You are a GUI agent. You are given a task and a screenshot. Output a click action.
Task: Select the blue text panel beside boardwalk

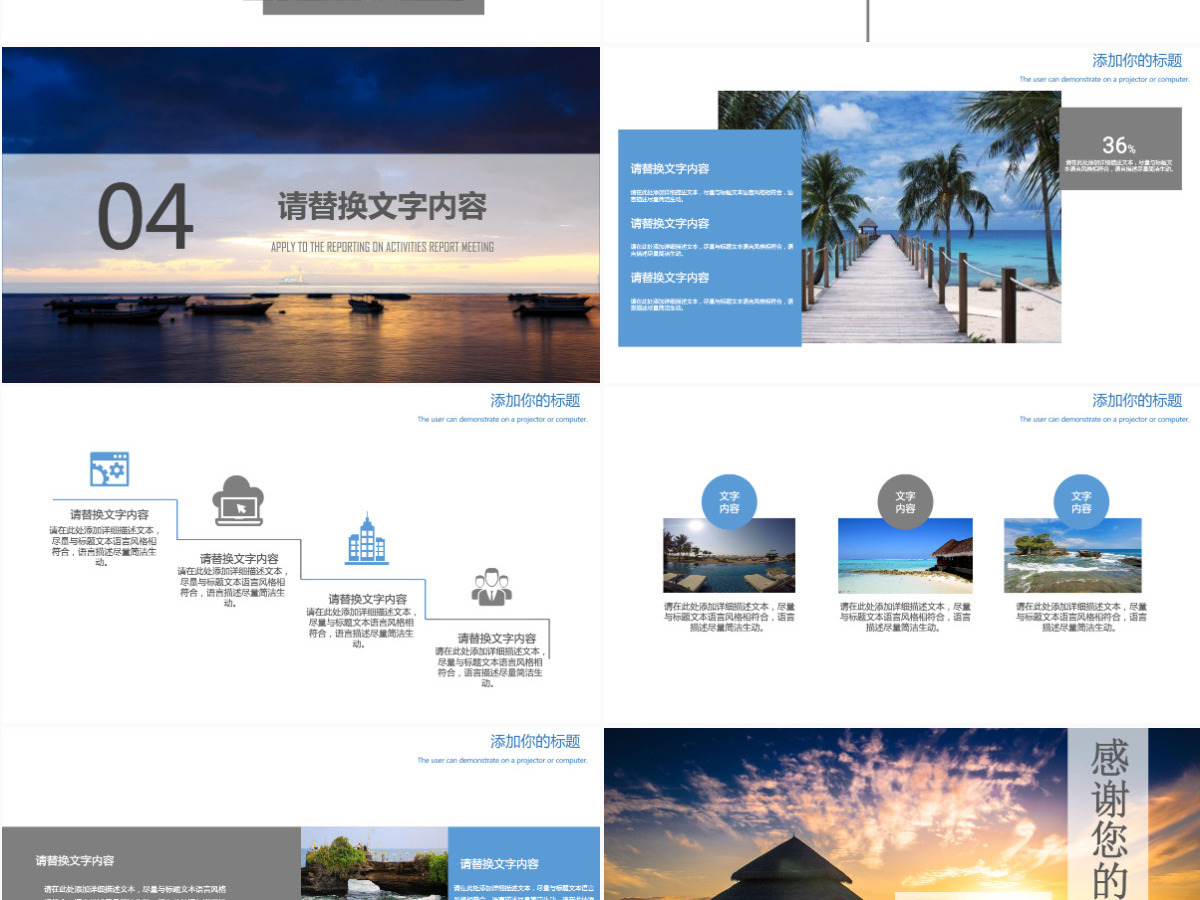[x=710, y=238]
